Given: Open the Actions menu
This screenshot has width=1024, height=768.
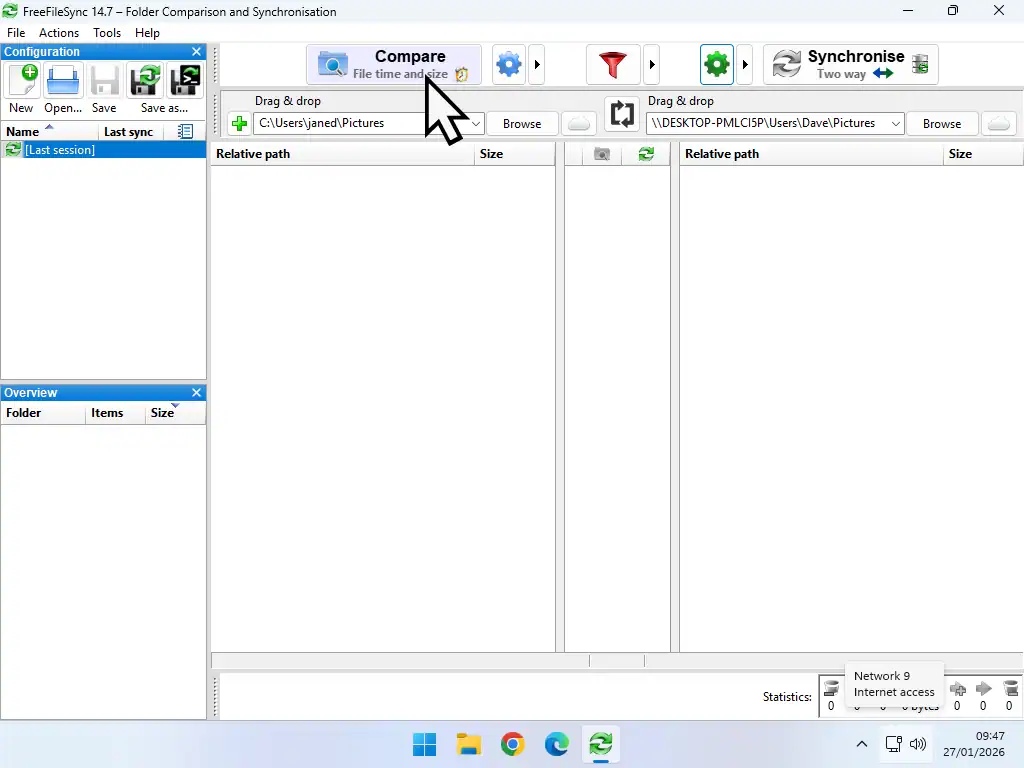Looking at the screenshot, I should point(58,32).
